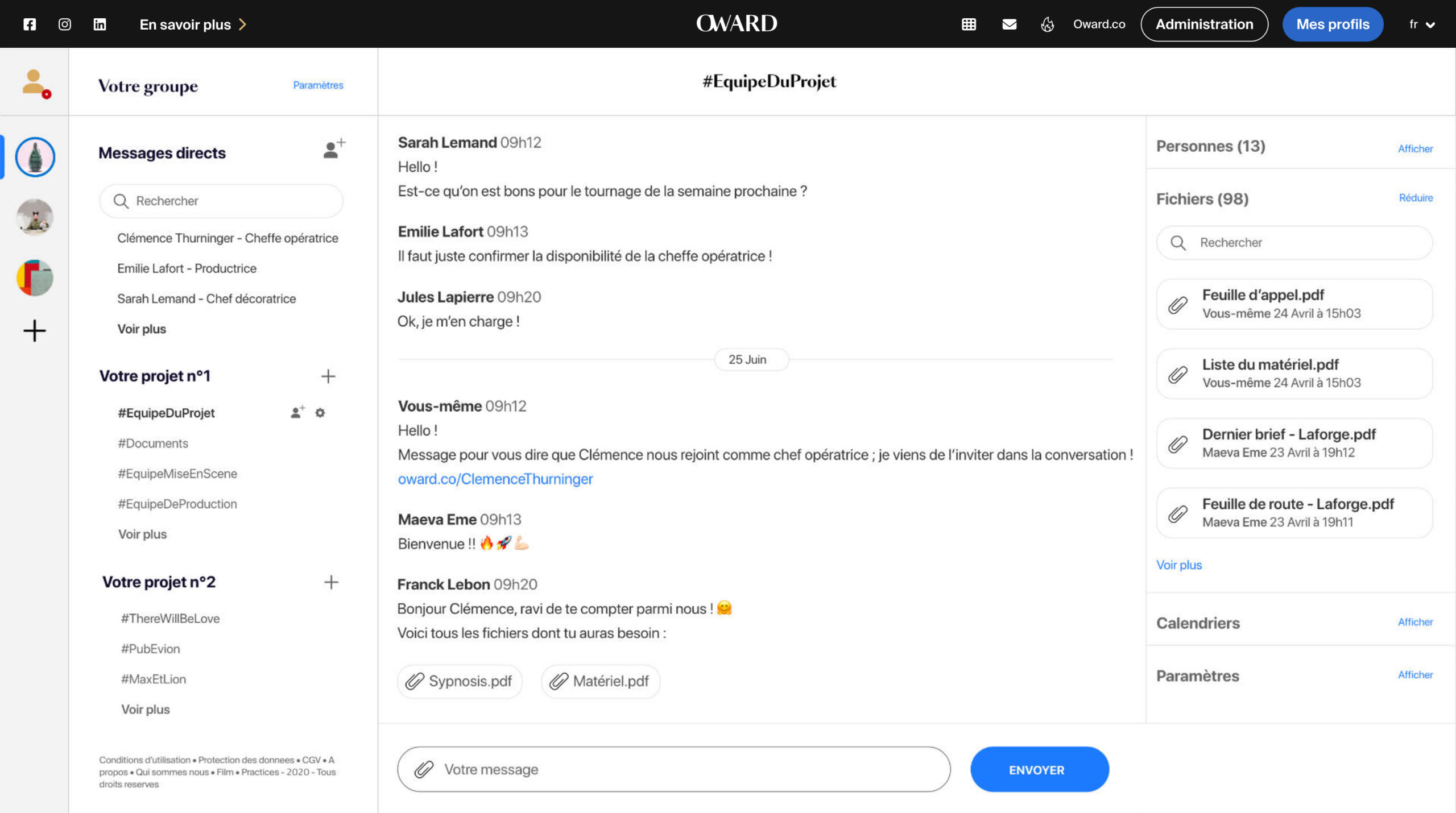Collapse the Fichiers section with Réduire
The height and width of the screenshot is (813, 1456).
click(1416, 198)
